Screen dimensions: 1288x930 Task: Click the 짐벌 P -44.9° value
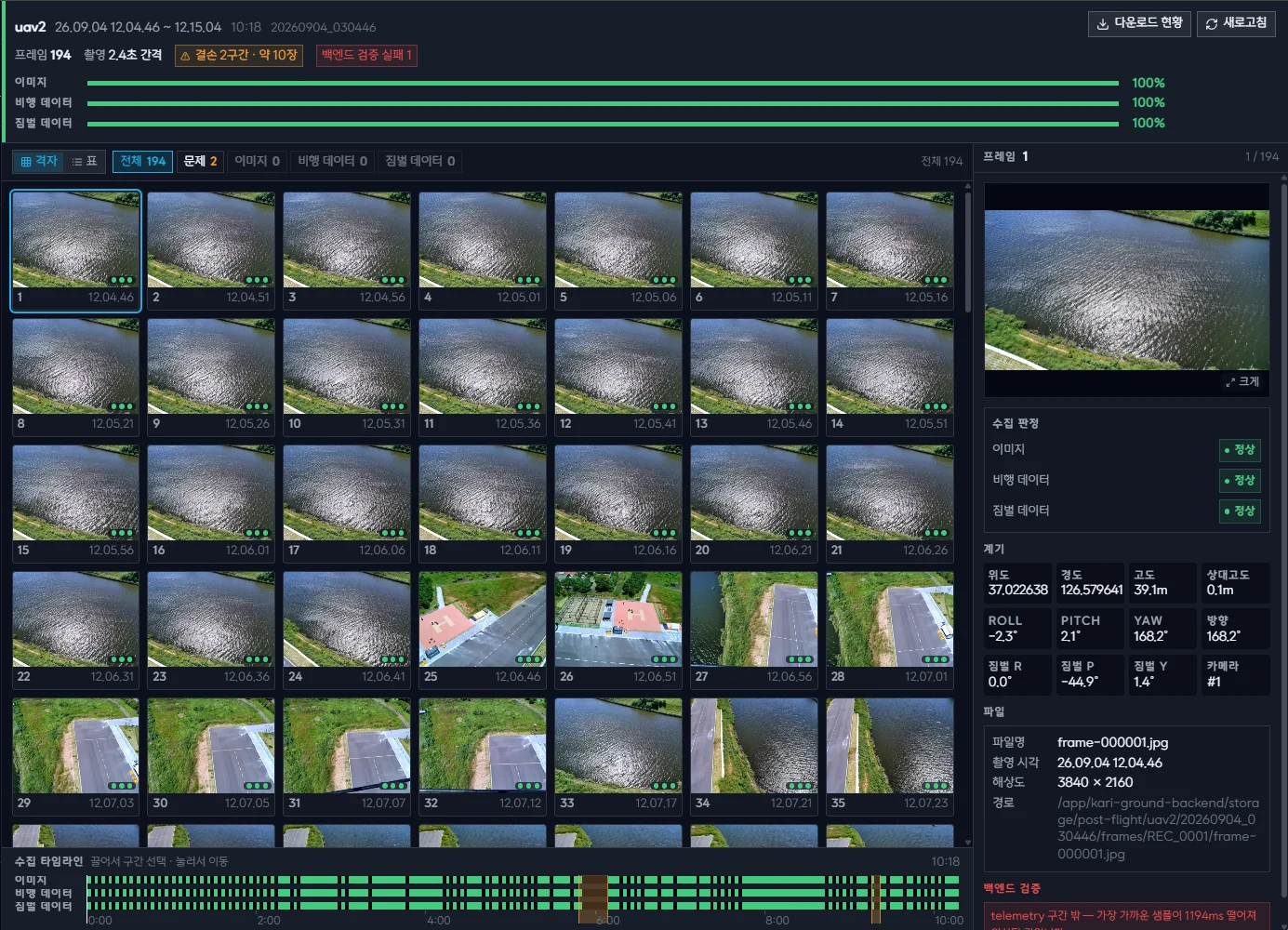(x=1079, y=683)
